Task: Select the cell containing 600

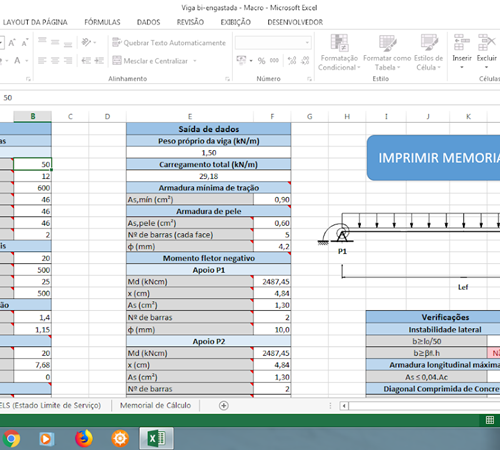Action: (x=32, y=188)
